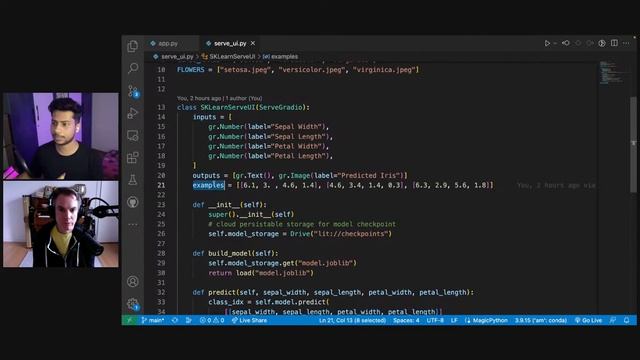Viewport: 640px width, 360px height.
Task: Close the serve_ui.py tab
Action: coord(253,43)
